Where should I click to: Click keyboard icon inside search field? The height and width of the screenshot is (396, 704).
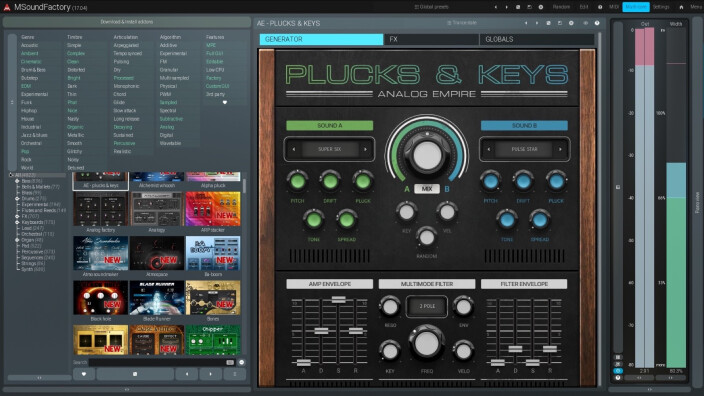pos(230,362)
